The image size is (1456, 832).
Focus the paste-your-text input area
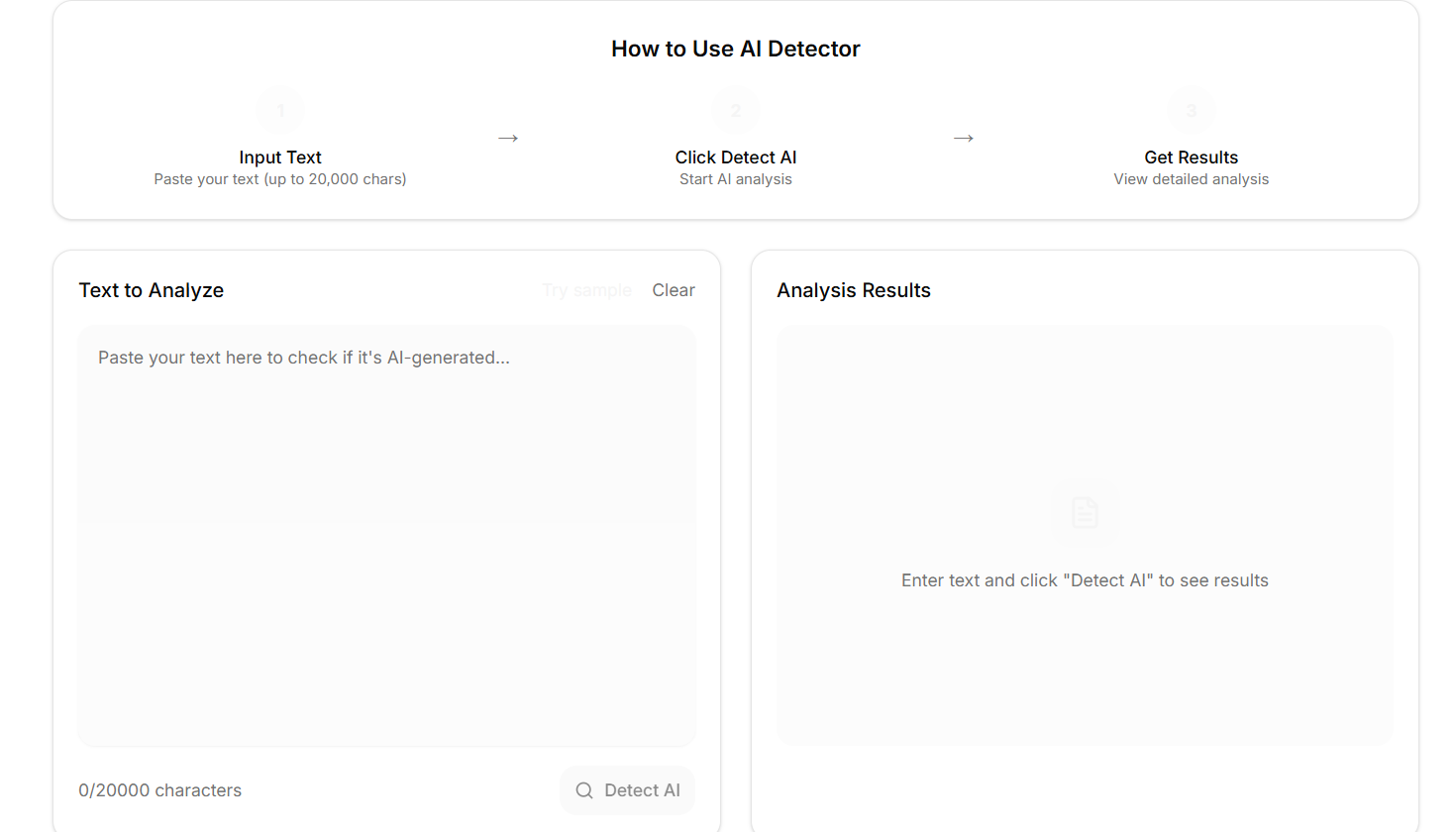pos(386,535)
